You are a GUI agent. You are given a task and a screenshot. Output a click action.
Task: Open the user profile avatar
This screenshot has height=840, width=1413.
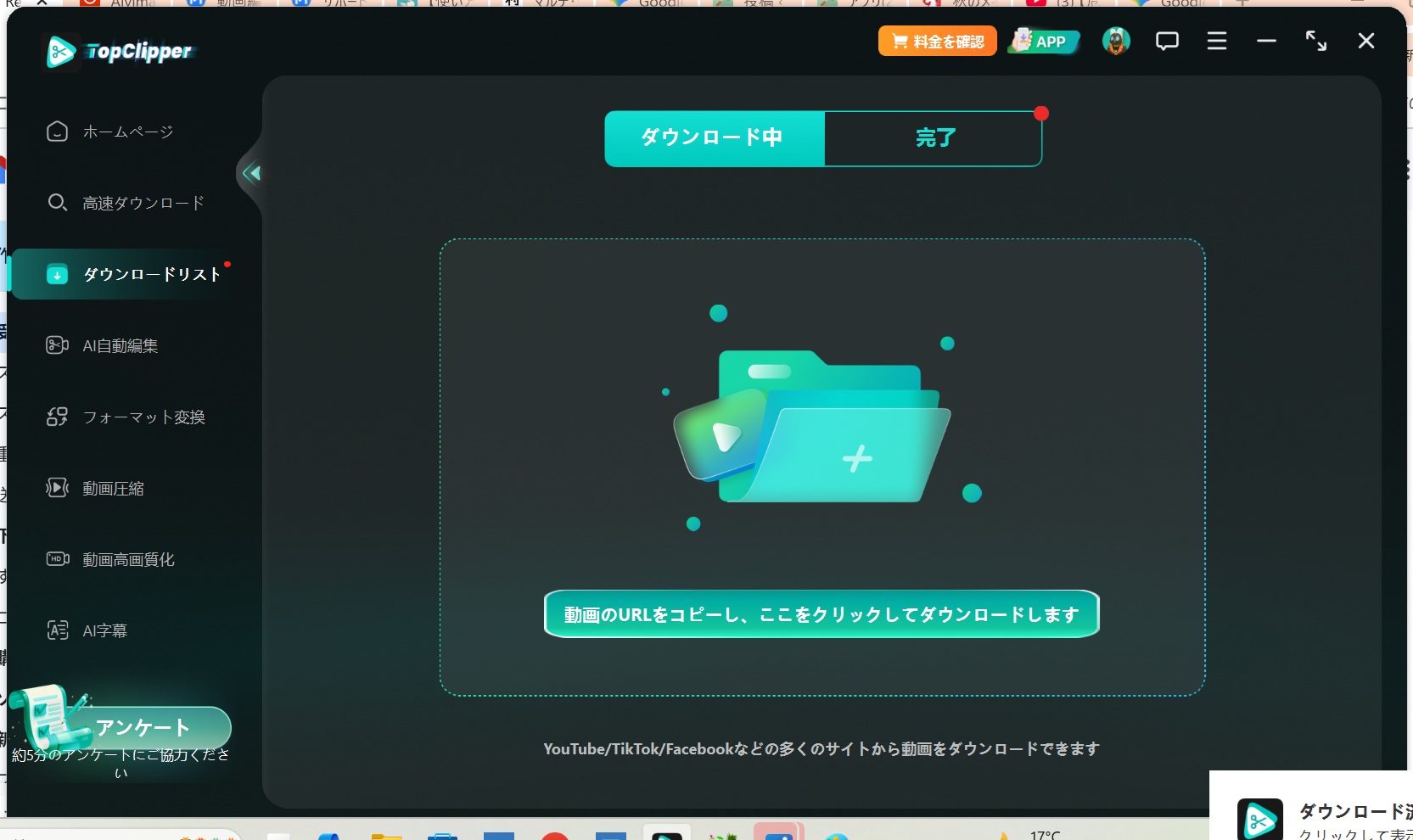click(1115, 41)
